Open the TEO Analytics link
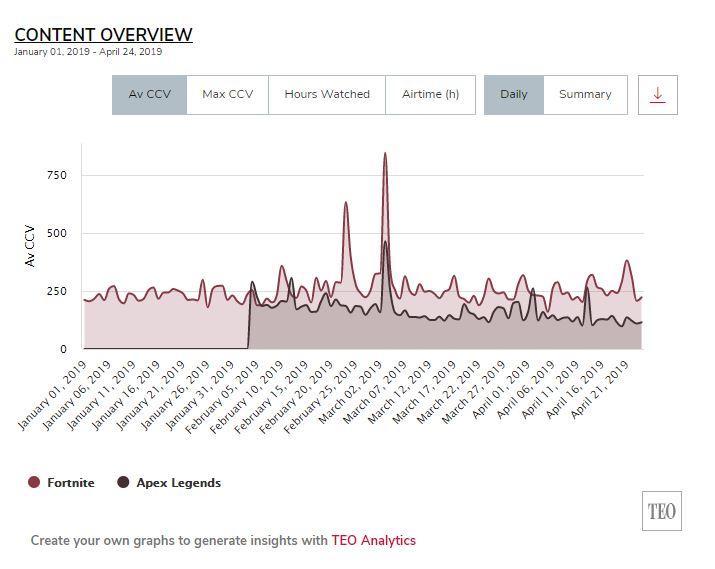This screenshot has width=715, height=569. [x=373, y=540]
